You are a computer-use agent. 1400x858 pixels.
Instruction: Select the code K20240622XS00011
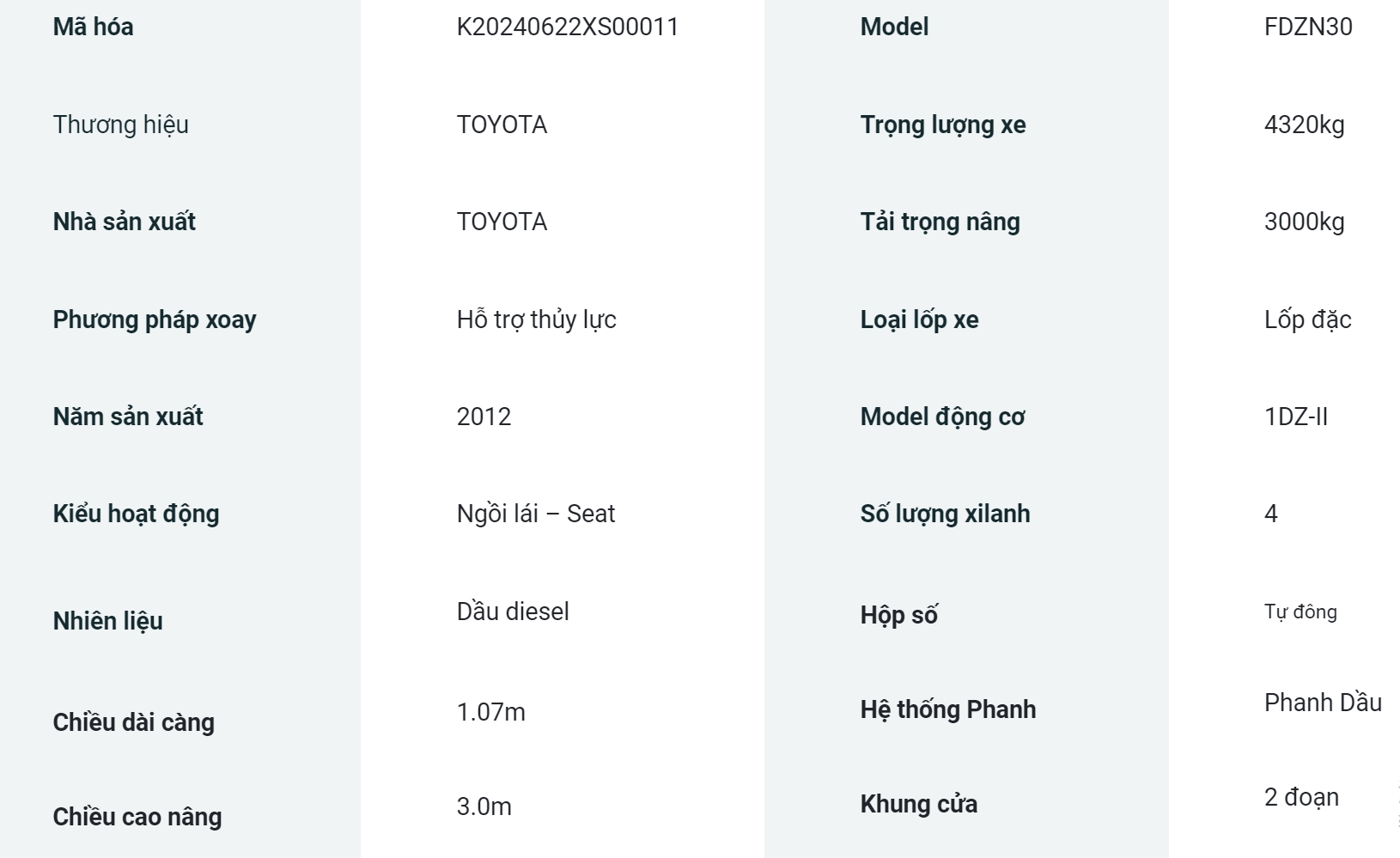tap(567, 27)
